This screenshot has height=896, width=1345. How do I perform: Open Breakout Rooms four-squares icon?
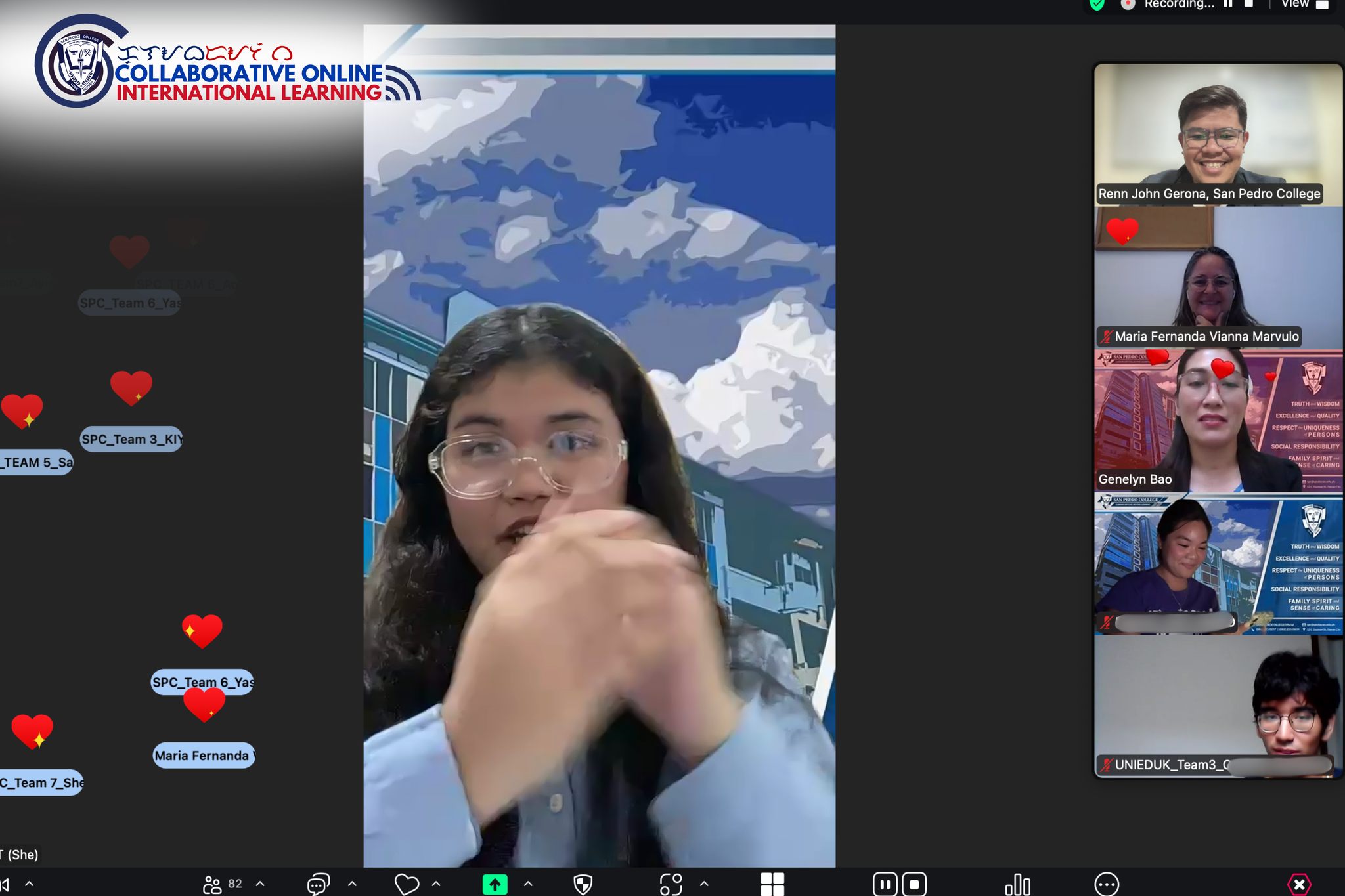point(772,884)
